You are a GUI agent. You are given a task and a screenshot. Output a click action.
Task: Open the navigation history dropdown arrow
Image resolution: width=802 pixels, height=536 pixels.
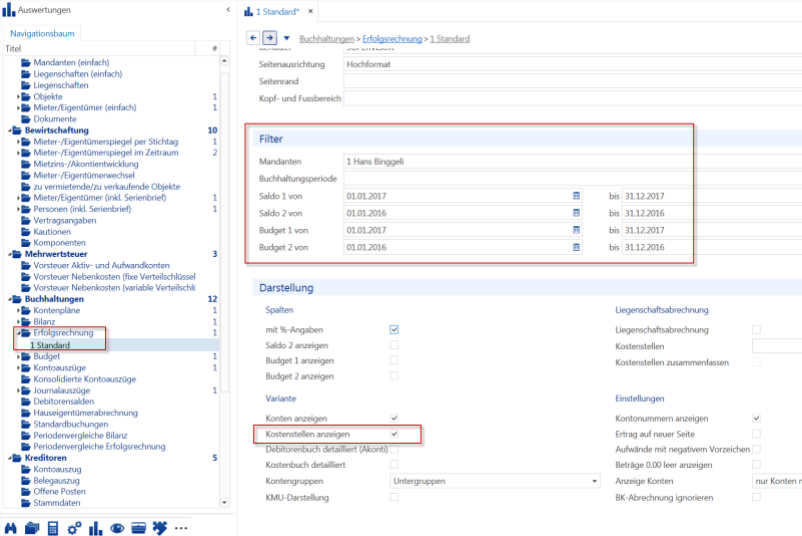(x=286, y=38)
